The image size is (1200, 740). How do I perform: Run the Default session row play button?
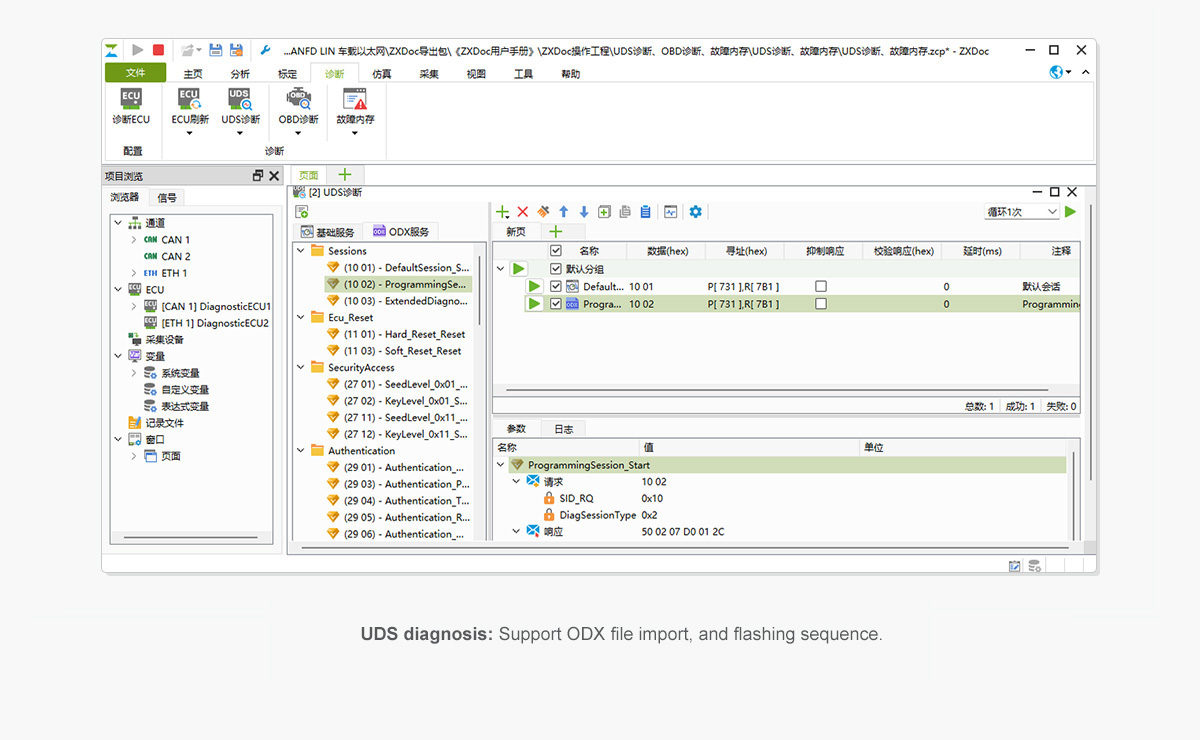pos(535,287)
